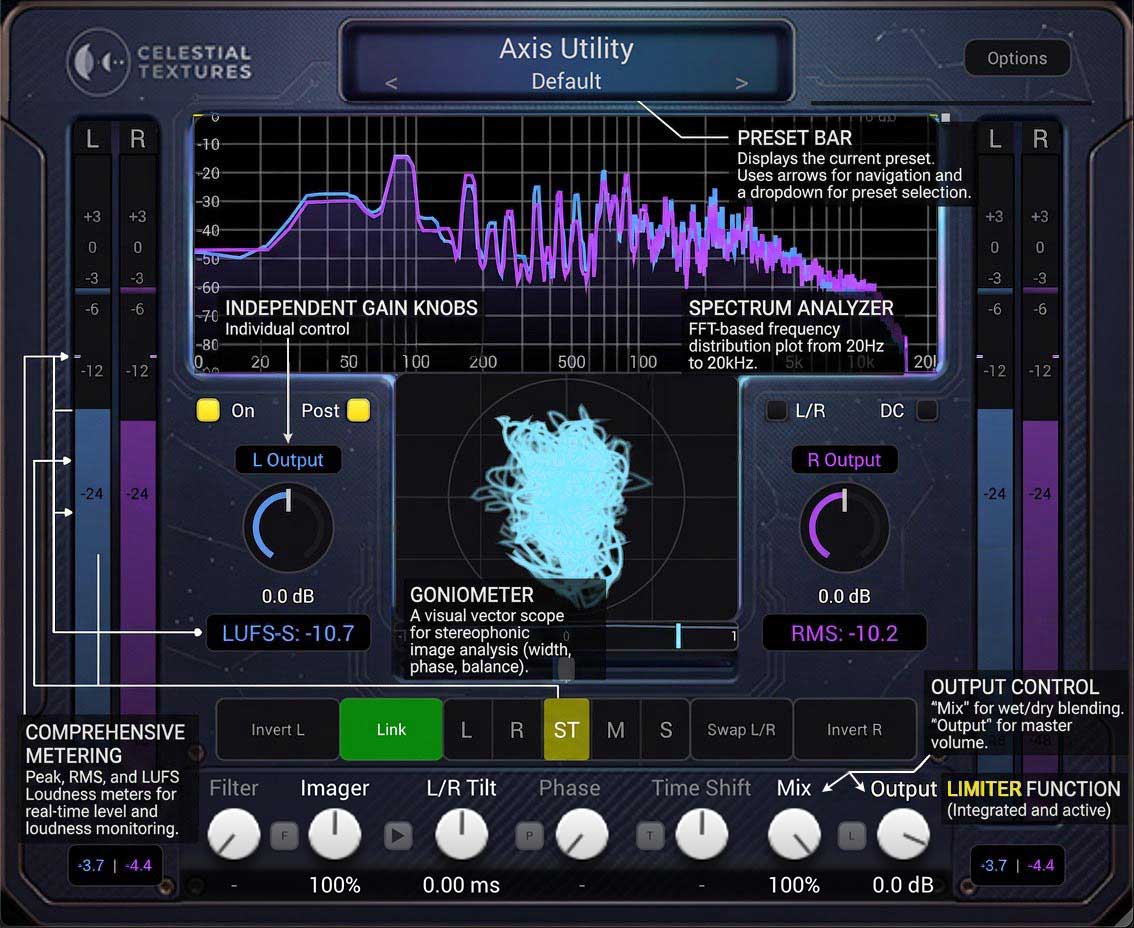Screen dimensions: 1134x928
Task: Click the play arrow button beside Imager
Action: (x=398, y=836)
